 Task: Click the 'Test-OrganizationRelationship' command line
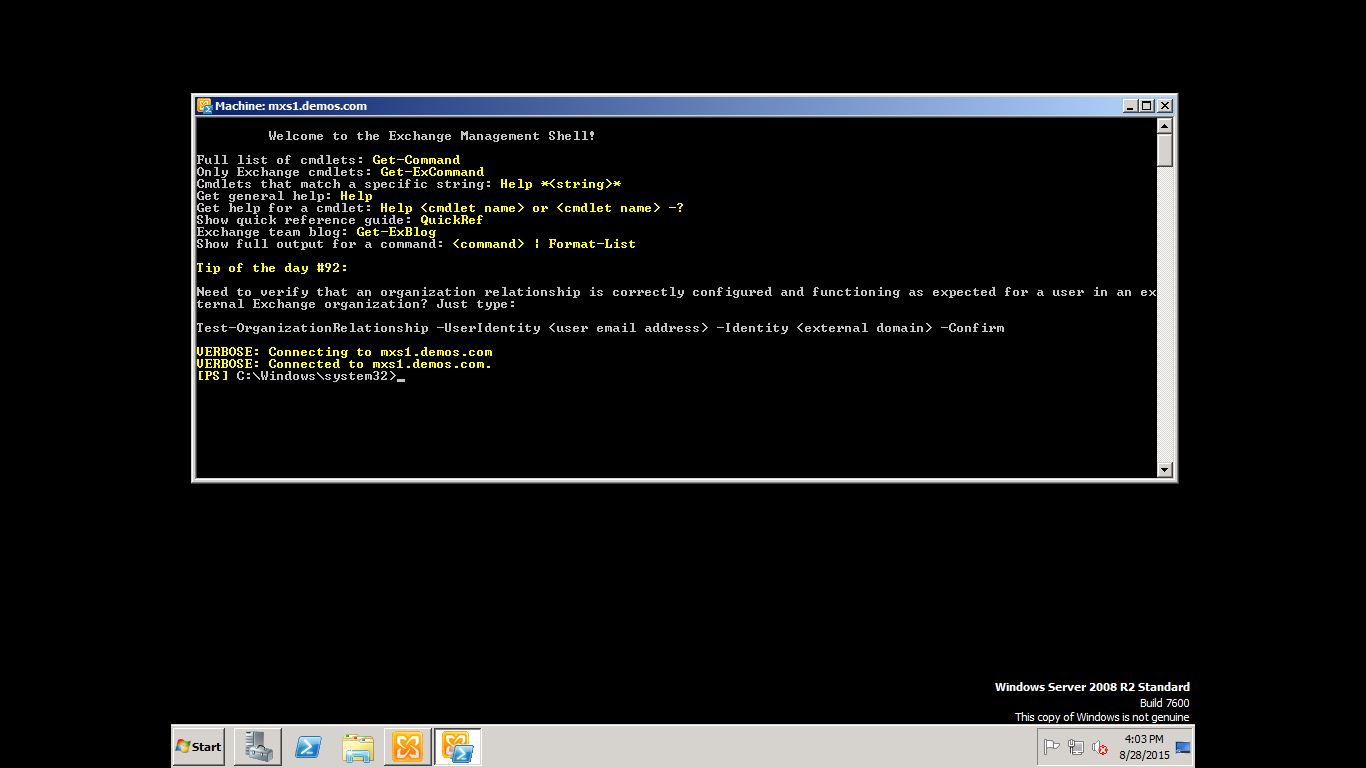pos(600,328)
